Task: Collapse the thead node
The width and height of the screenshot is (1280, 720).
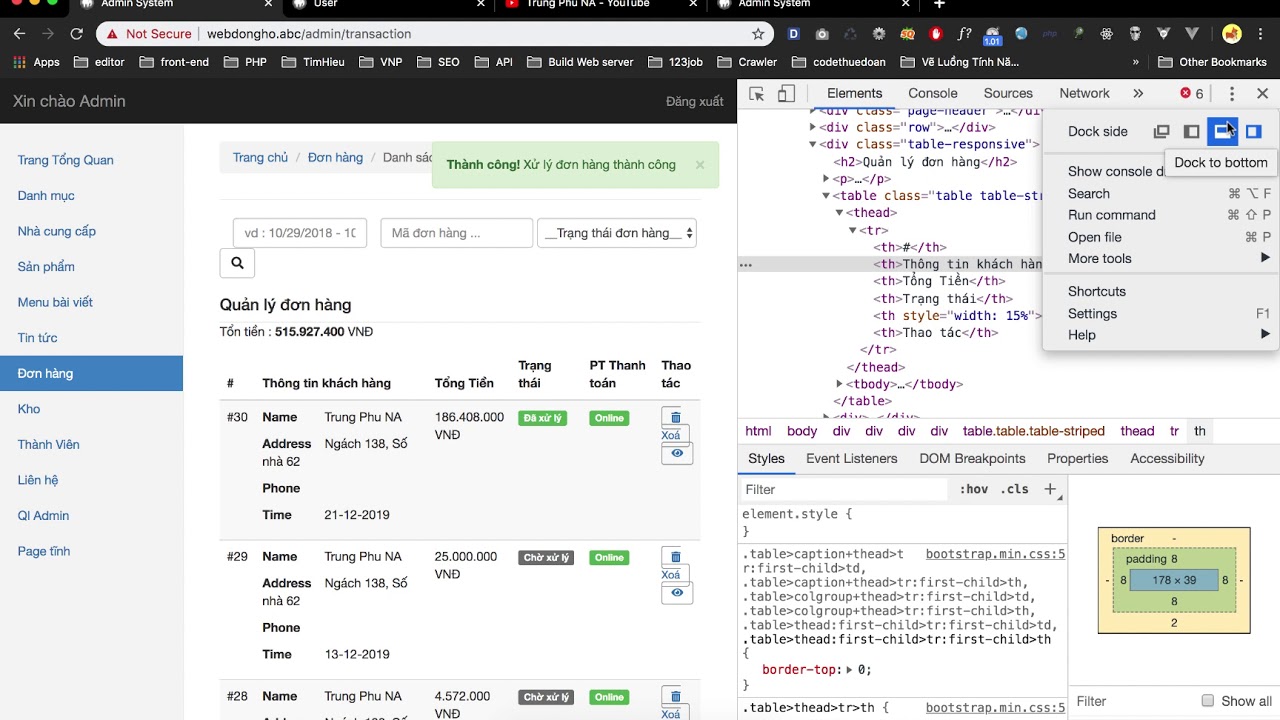Action: (x=840, y=213)
